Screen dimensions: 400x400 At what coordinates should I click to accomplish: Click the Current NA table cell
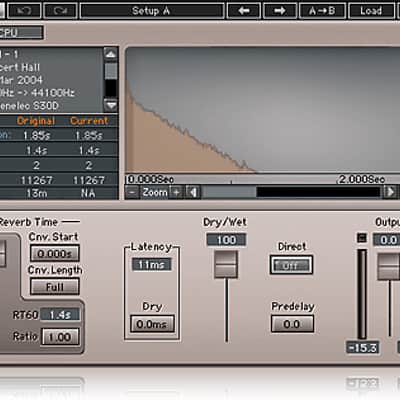[x=88, y=193]
